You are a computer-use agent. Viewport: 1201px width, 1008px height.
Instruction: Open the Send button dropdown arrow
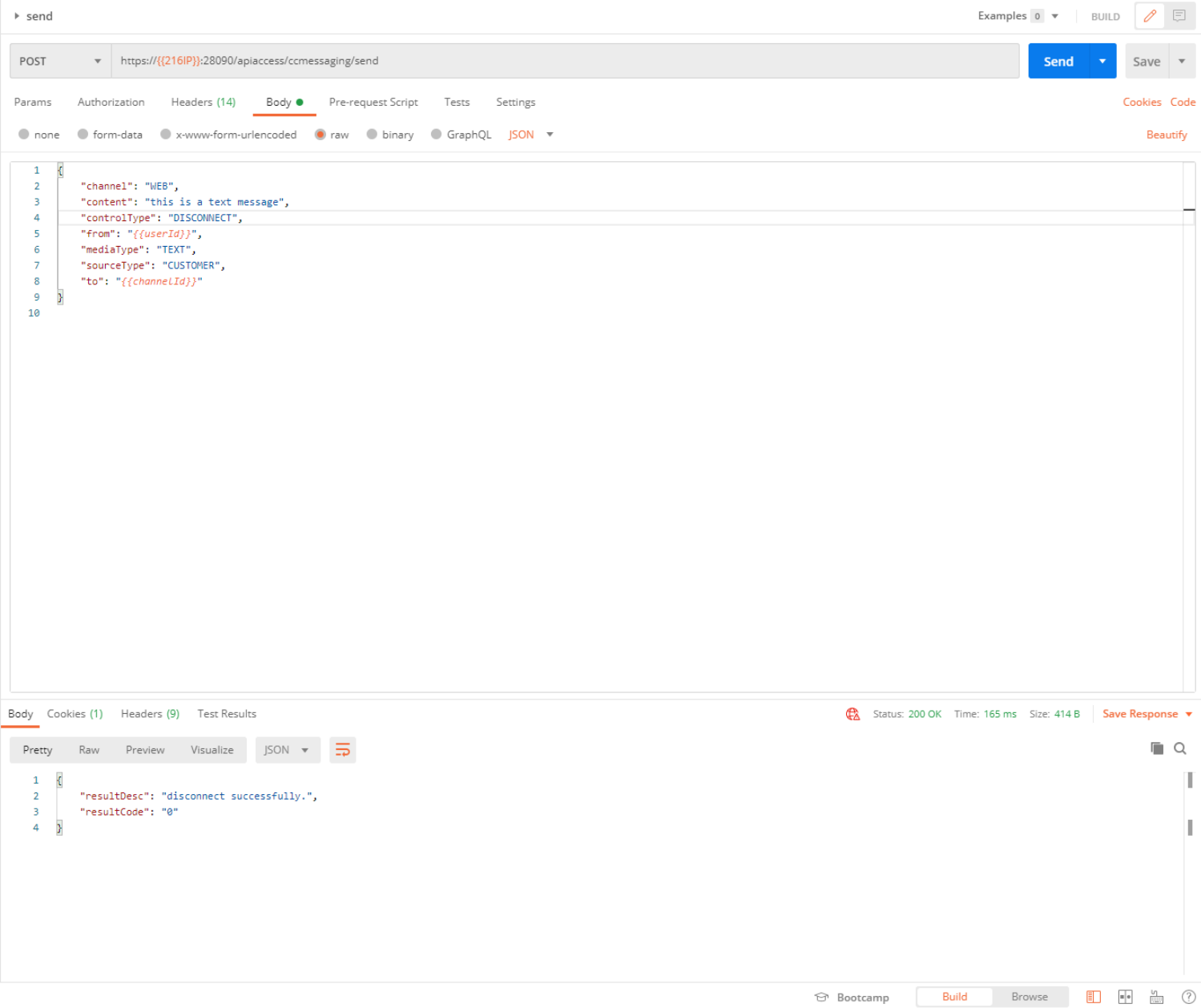click(1103, 61)
